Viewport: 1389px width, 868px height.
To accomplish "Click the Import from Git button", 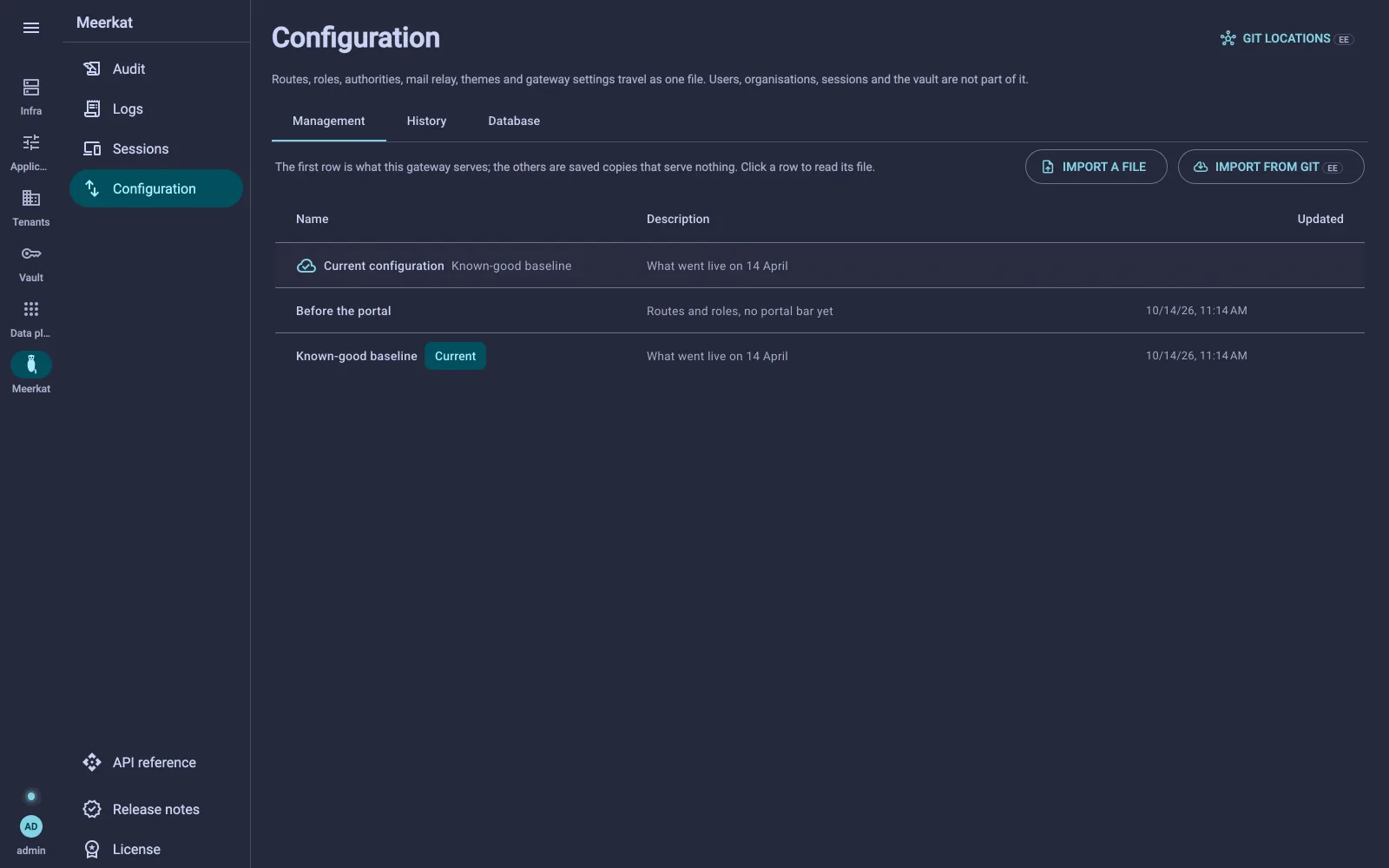I will pyautogui.click(x=1271, y=167).
